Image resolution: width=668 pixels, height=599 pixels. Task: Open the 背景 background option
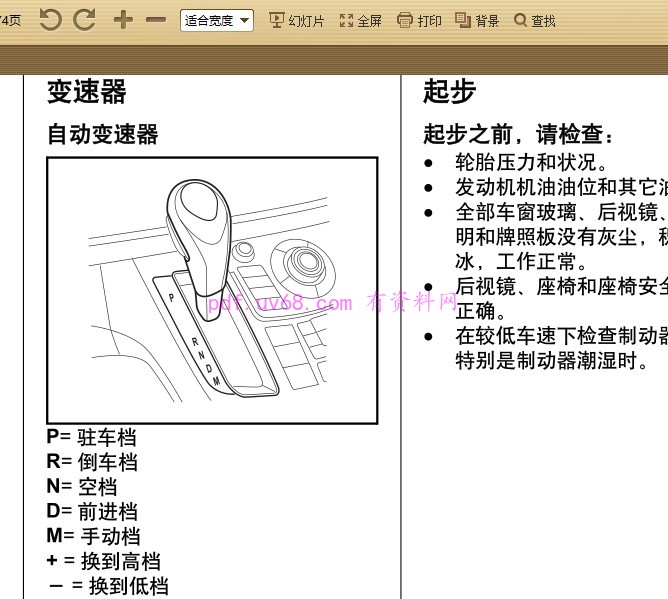(x=477, y=20)
